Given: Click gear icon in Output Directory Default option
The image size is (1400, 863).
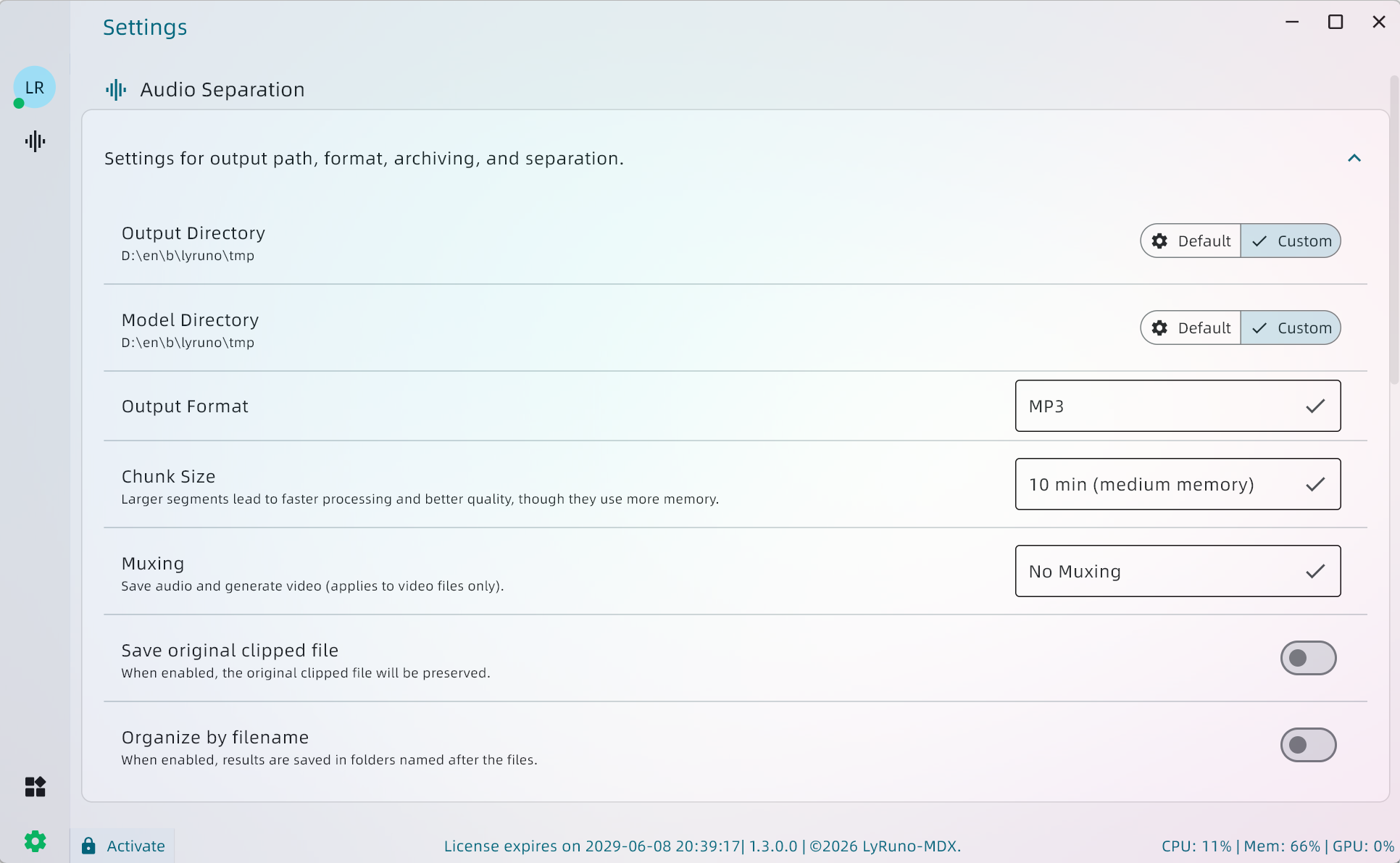Looking at the screenshot, I should [1159, 241].
